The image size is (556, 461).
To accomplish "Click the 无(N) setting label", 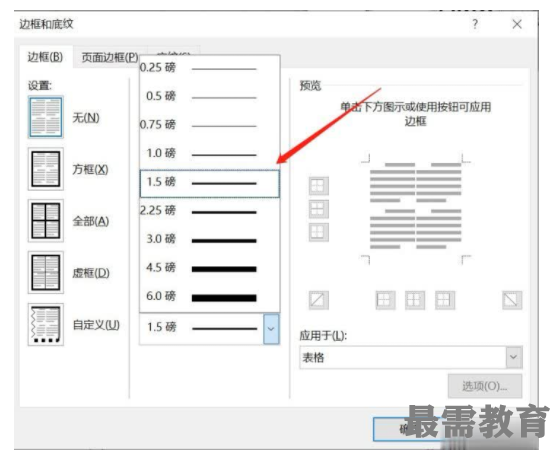I will click(x=86, y=118).
